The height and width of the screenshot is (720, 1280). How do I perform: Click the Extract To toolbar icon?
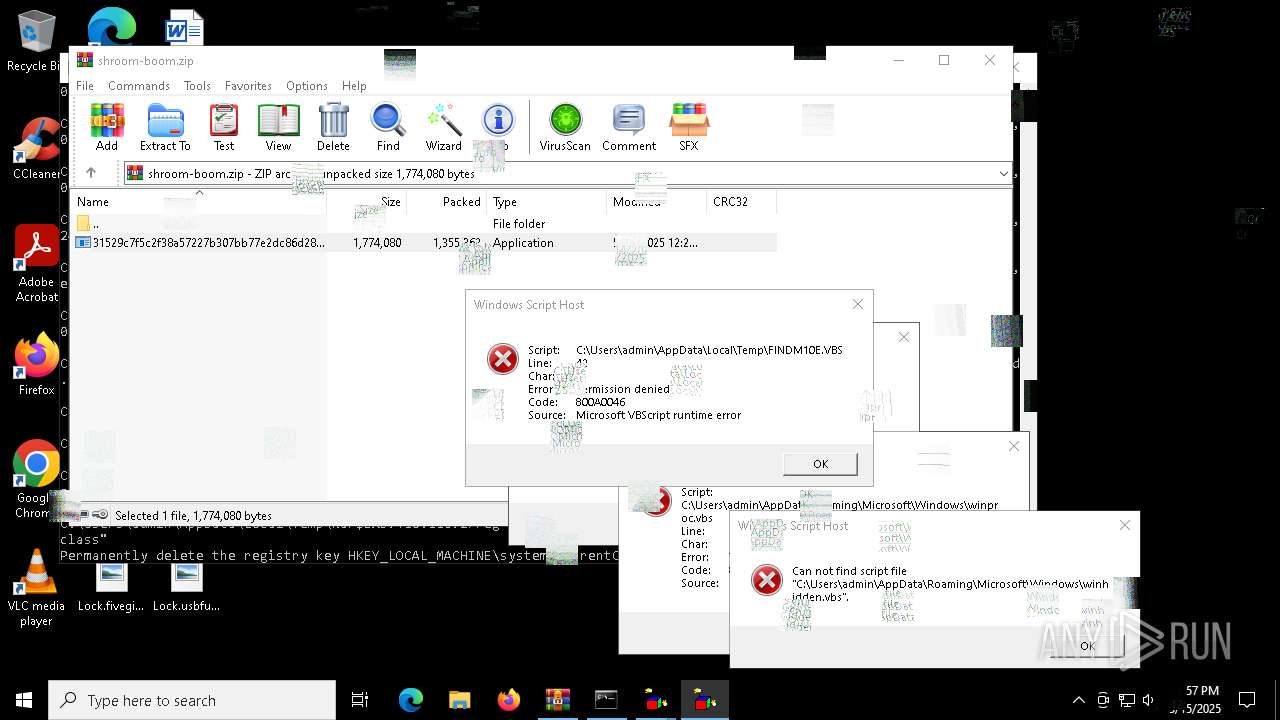(x=165, y=127)
